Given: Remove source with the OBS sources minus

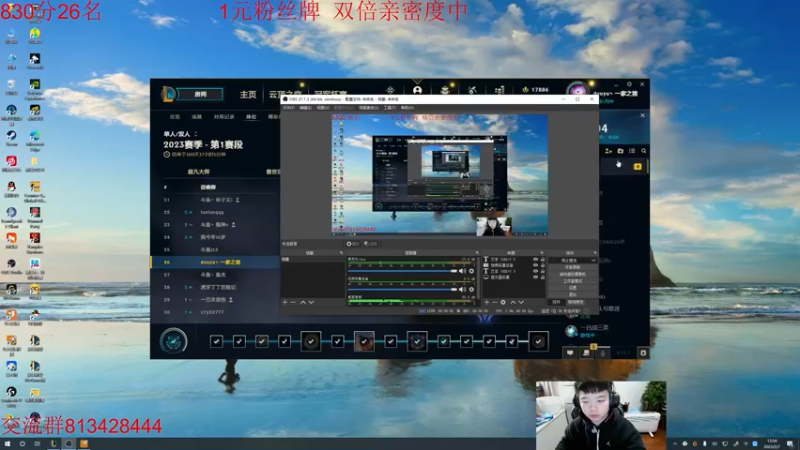Looking at the screenshot, I should [494, 303].
